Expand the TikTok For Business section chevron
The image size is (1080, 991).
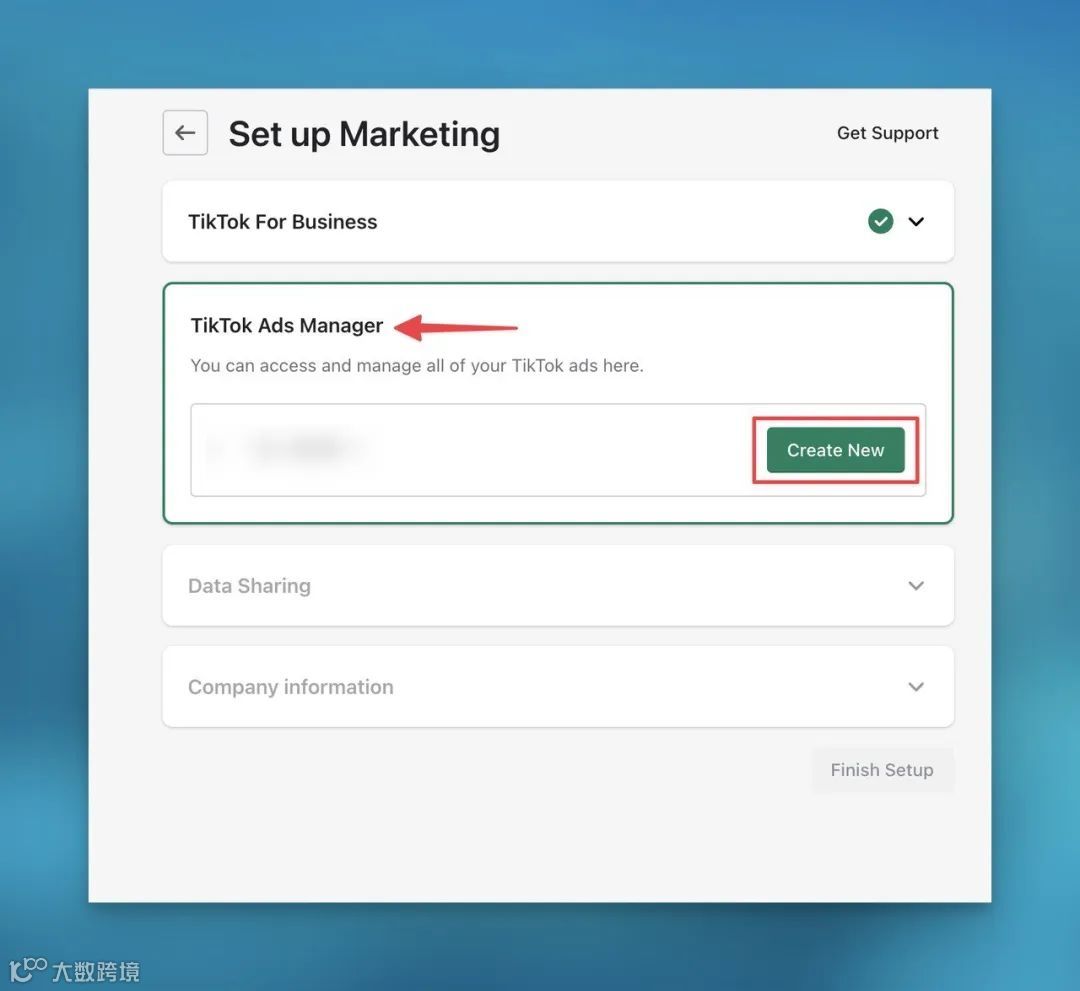[915, 221]
